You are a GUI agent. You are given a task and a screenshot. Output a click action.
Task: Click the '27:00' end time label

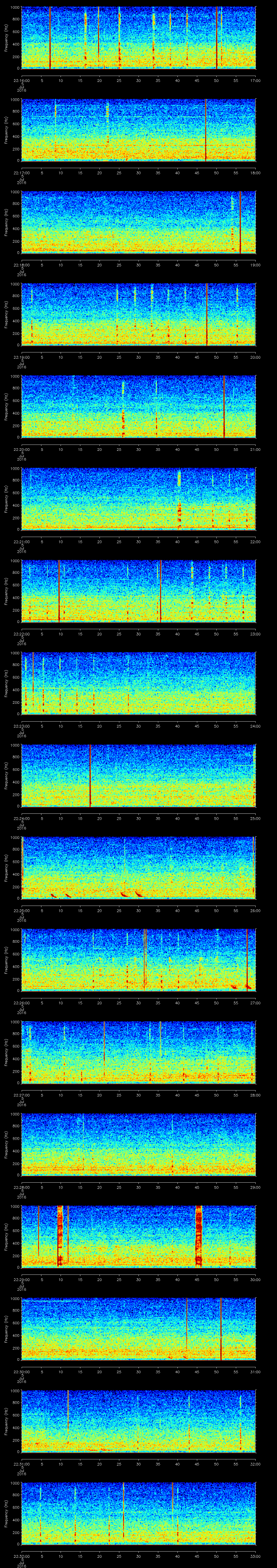pyautogui.click(x=255, y=1003)
